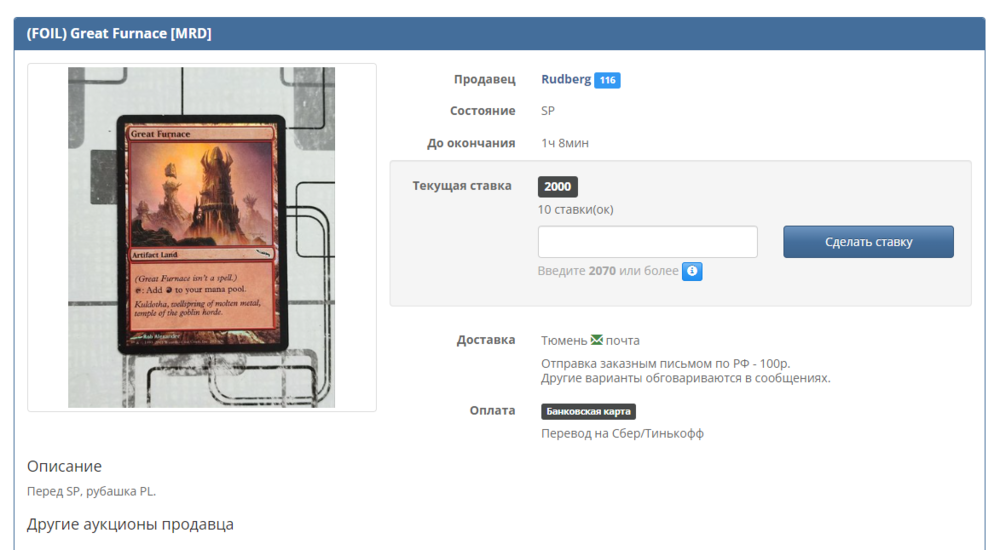Click the green envelope icon next to Тюмень
The width and height of the screenshot is (1000, 550).
coord(597,340)
